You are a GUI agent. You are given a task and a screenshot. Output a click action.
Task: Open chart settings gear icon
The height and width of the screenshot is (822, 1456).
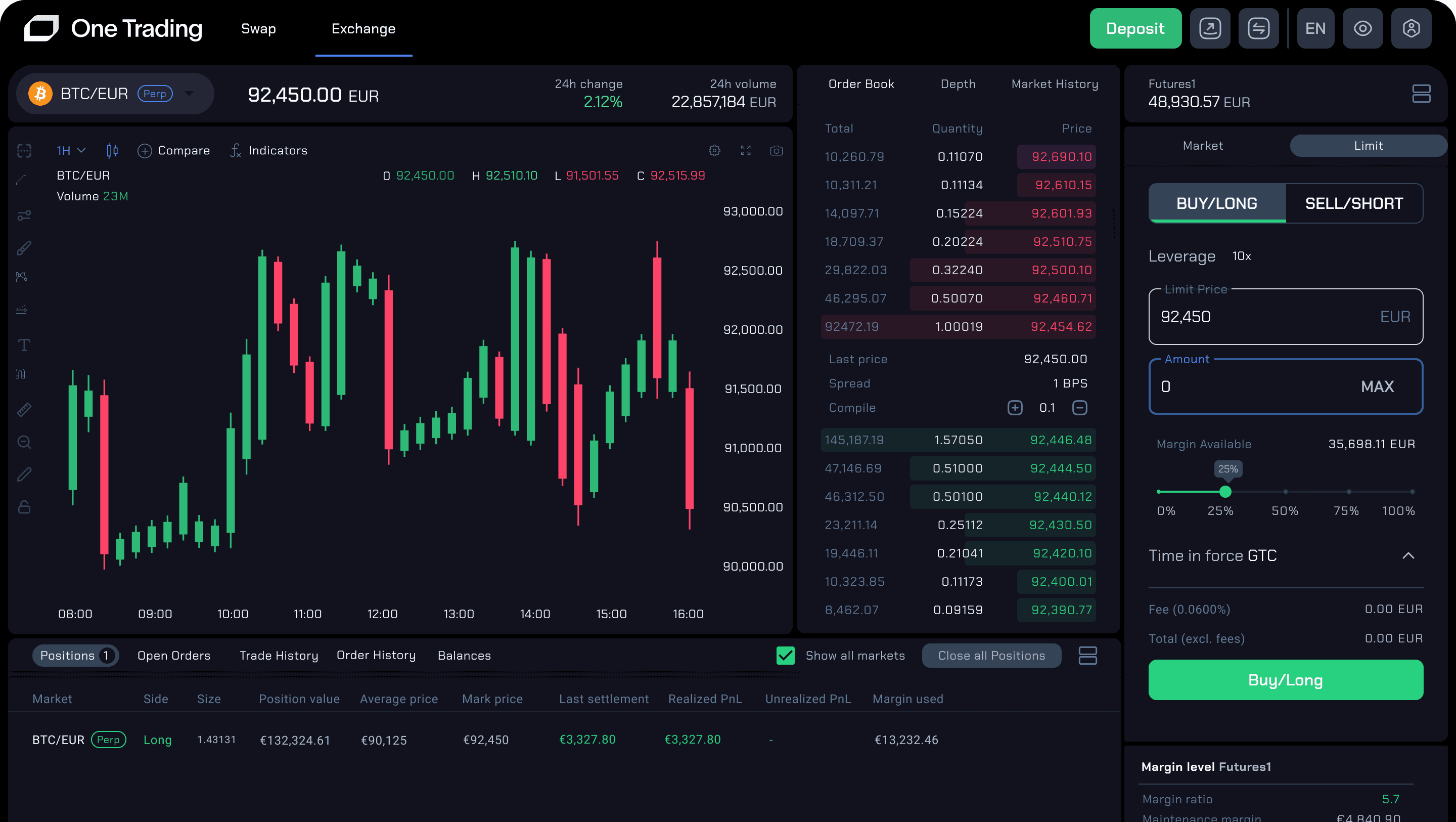click(714, 150)
